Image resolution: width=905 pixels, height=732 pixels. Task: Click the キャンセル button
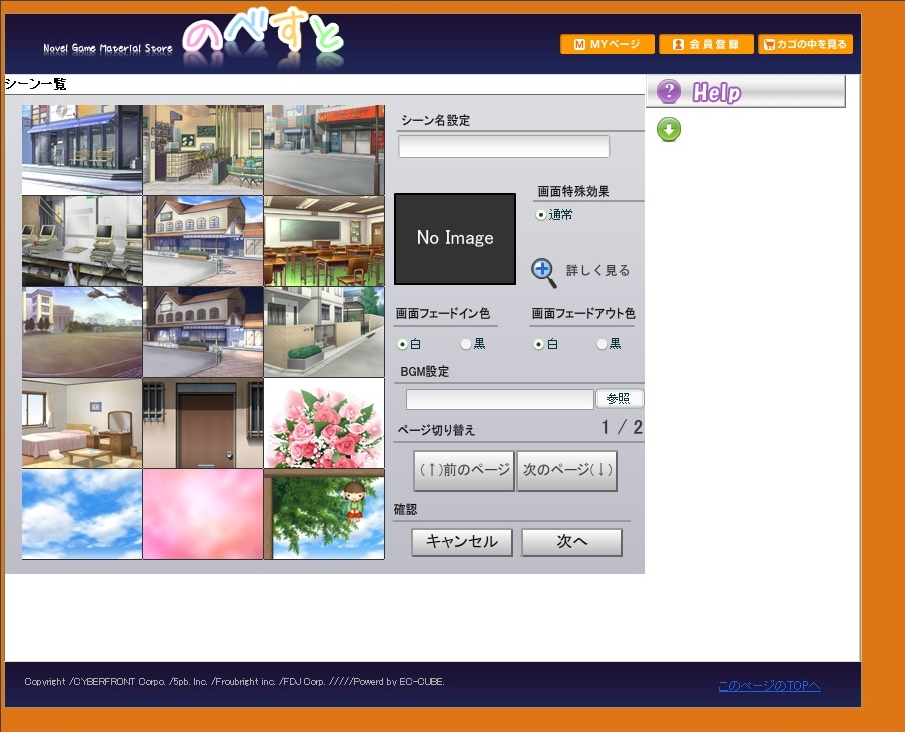[x=462, y=542]
